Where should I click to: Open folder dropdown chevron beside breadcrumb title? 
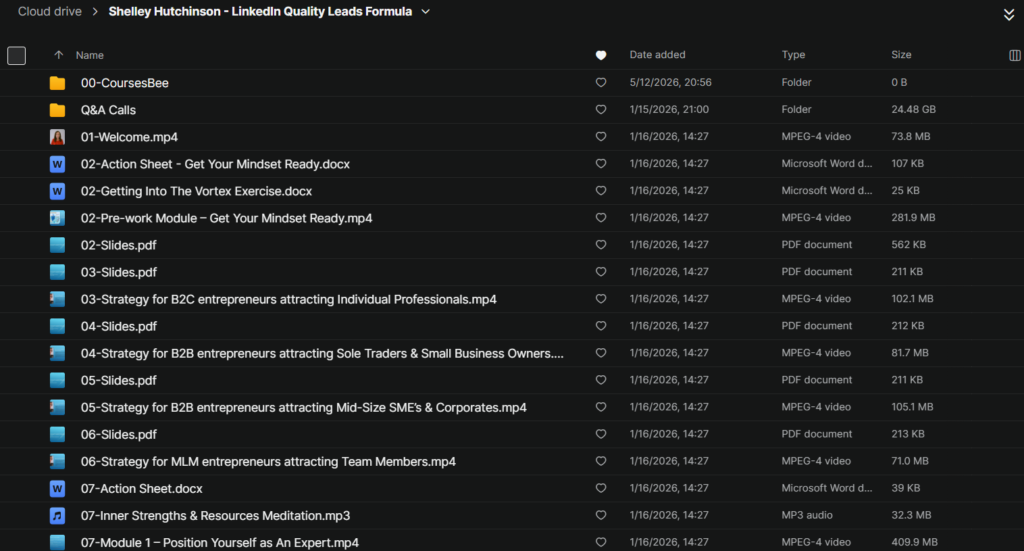pyautogui.click(x=426, y=12)
